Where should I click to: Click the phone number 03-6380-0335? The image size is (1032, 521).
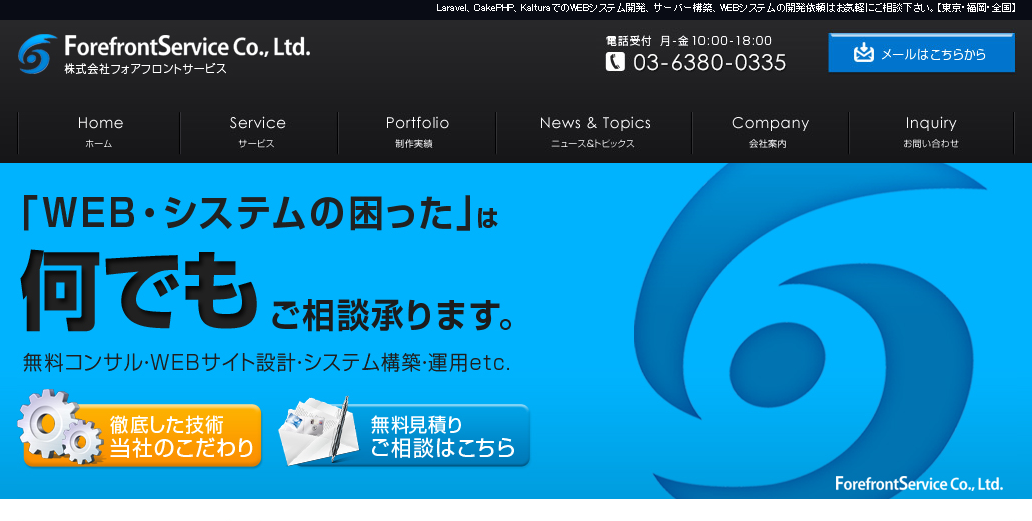pos(710,62)
